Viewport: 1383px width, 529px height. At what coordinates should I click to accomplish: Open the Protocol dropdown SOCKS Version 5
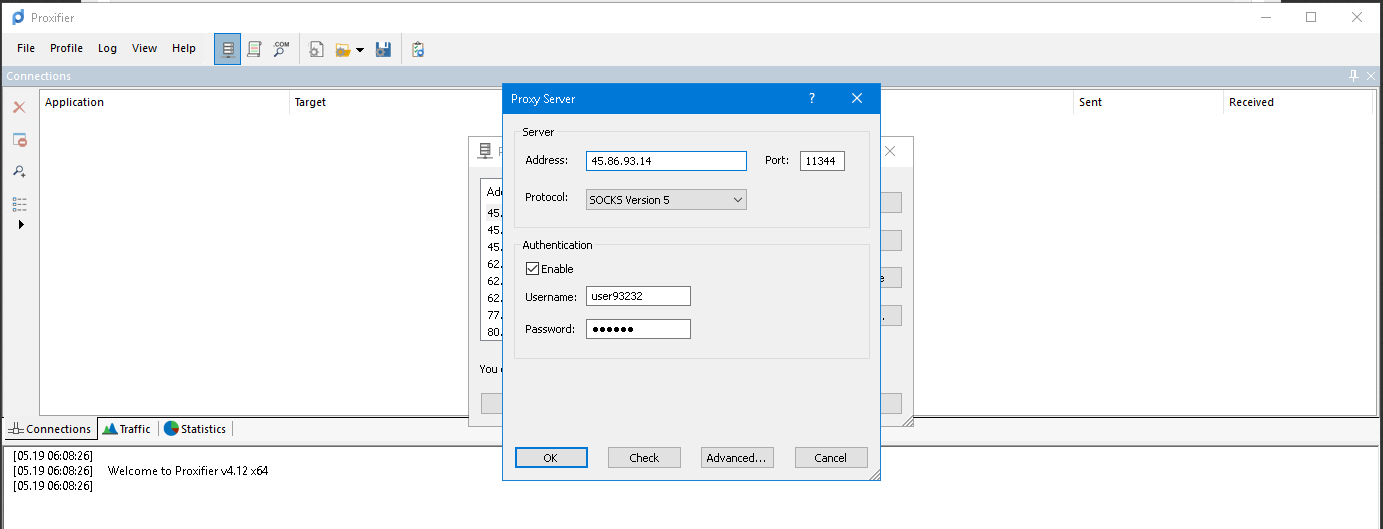pyautogui.click(x=666, y=200)
